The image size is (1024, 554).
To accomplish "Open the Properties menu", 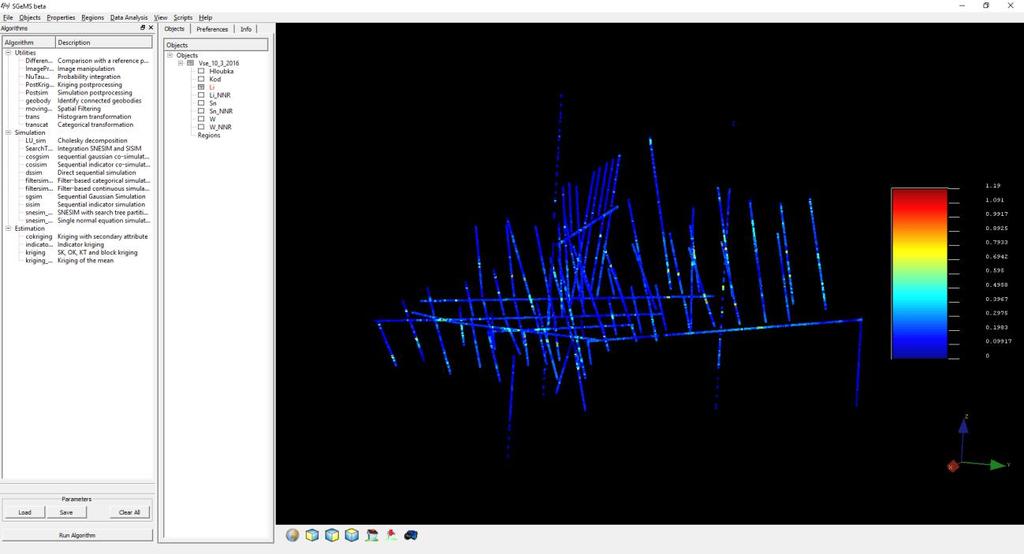I will [x=61, y=18].
